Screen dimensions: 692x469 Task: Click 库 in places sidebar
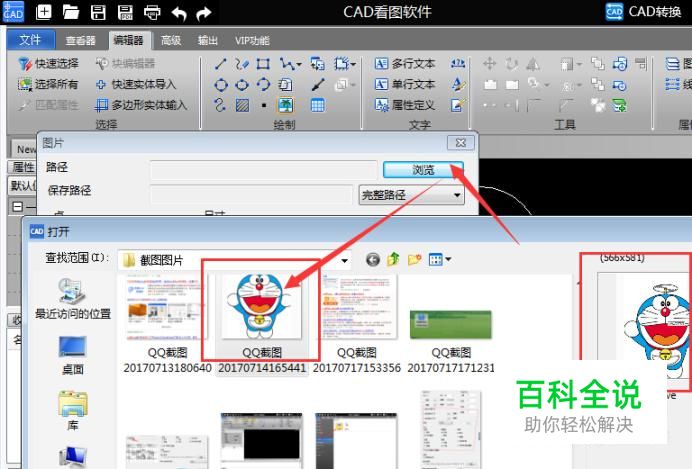pyautogui.click(x=73, y=411)
